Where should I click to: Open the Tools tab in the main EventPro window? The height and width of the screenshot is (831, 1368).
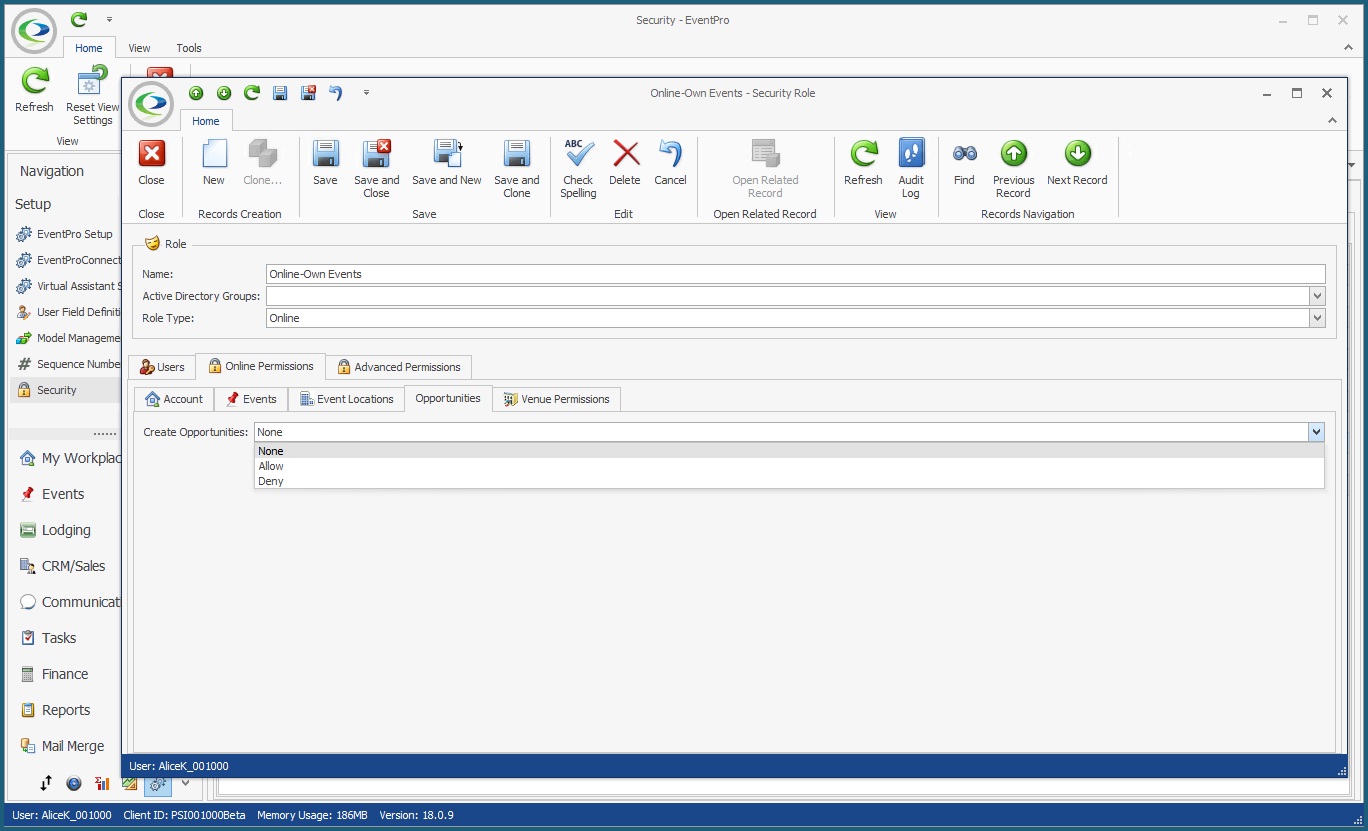click(x=189, y=48)
